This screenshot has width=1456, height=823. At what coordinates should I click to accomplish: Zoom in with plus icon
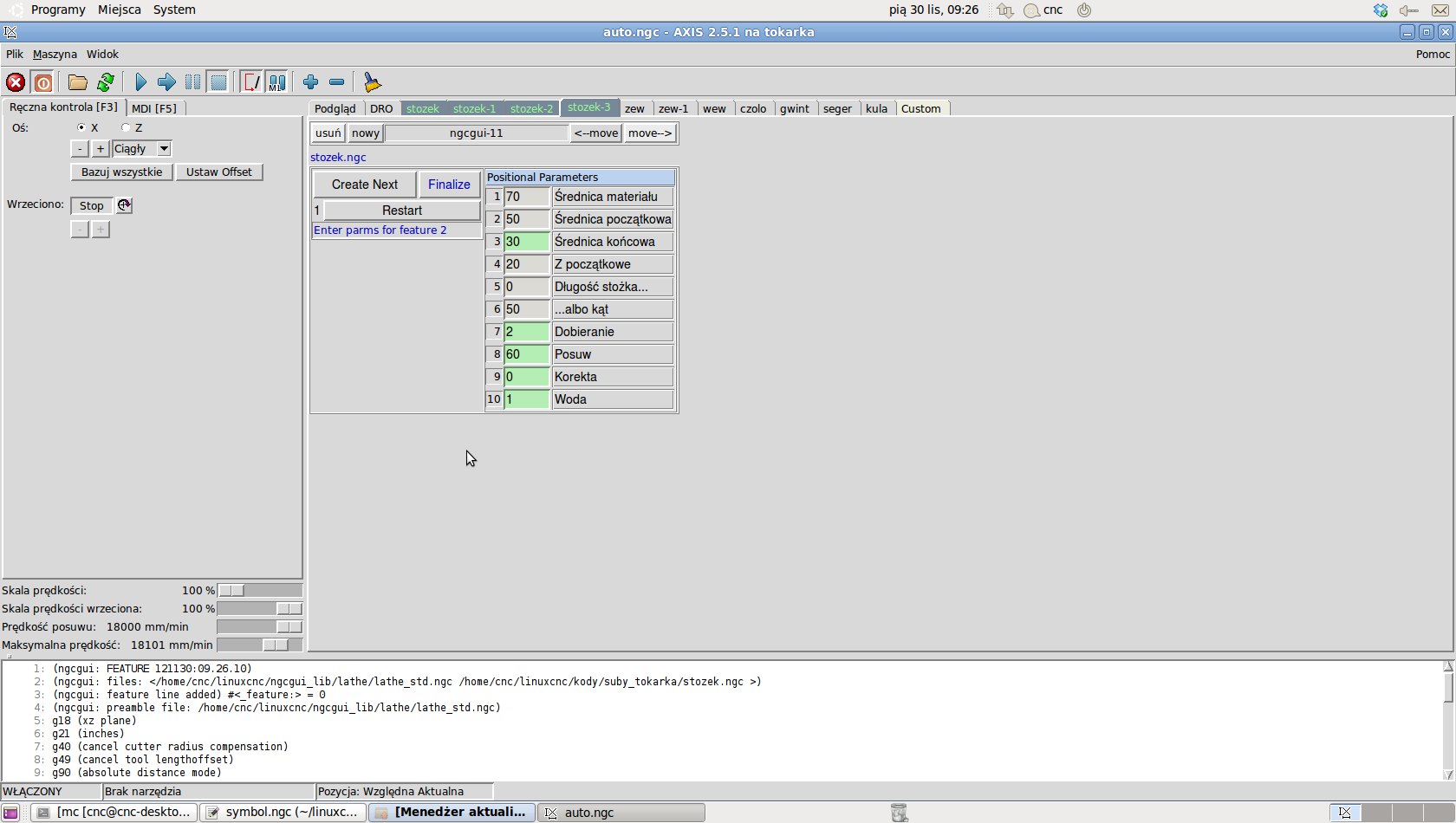point(310,82)
